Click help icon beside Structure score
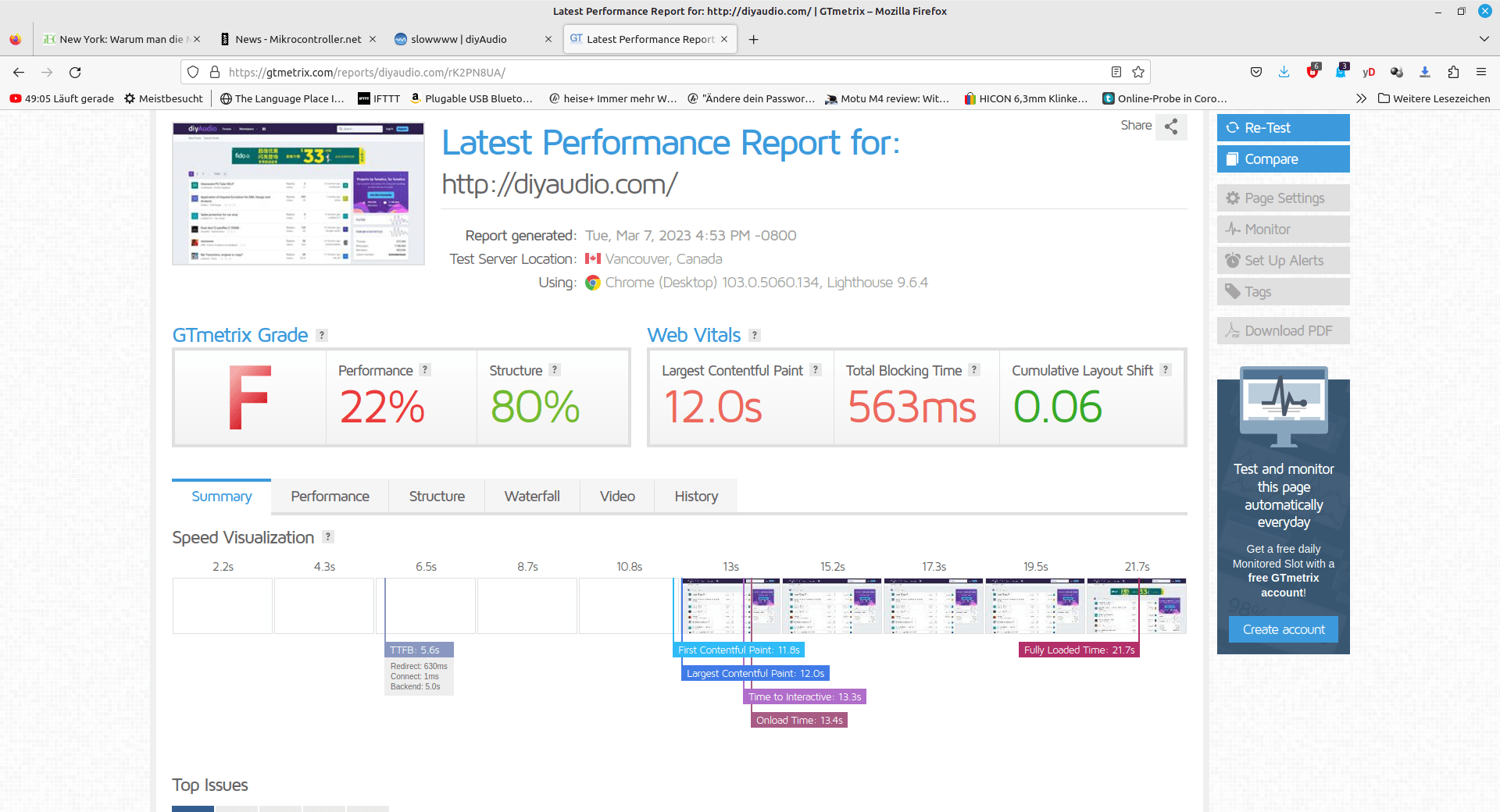Viewport: 1500px width, 812px height. [x=554, y=370]
